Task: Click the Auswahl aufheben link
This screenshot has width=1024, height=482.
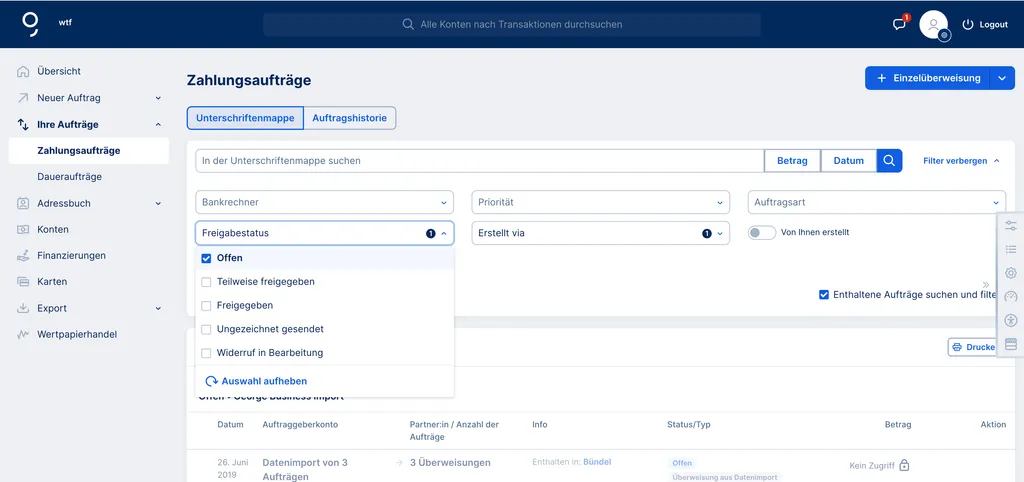Action: (x=264, y=381)
